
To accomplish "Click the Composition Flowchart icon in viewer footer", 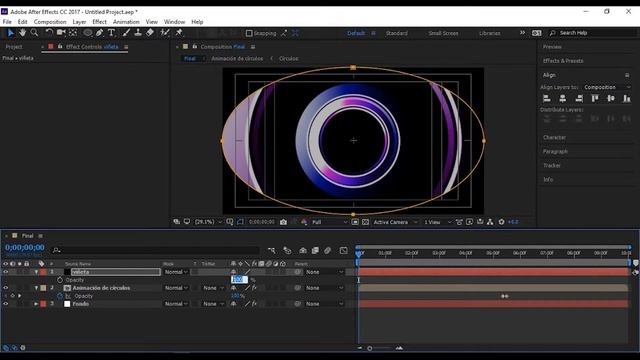I will tap(490, 222).
